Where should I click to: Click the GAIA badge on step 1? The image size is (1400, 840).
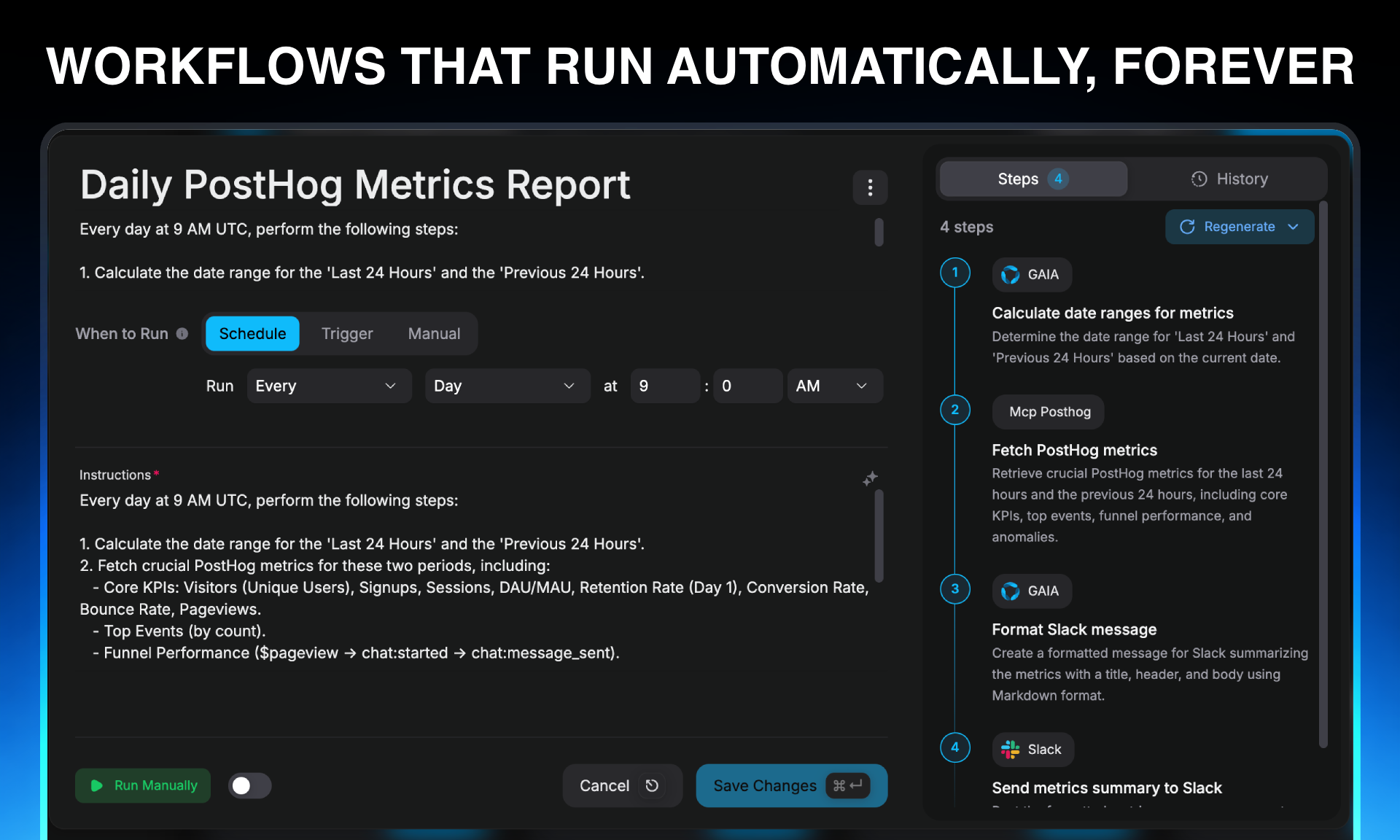click(x=1031, y=275)
